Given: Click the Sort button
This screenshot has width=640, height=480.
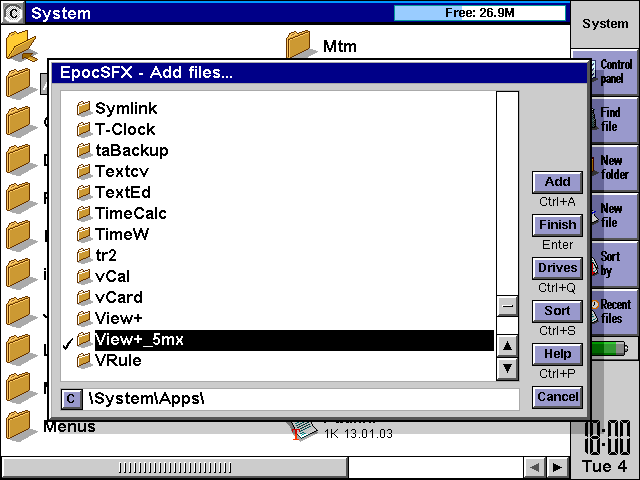Looking at the screenshot, I should coord(557,311).
